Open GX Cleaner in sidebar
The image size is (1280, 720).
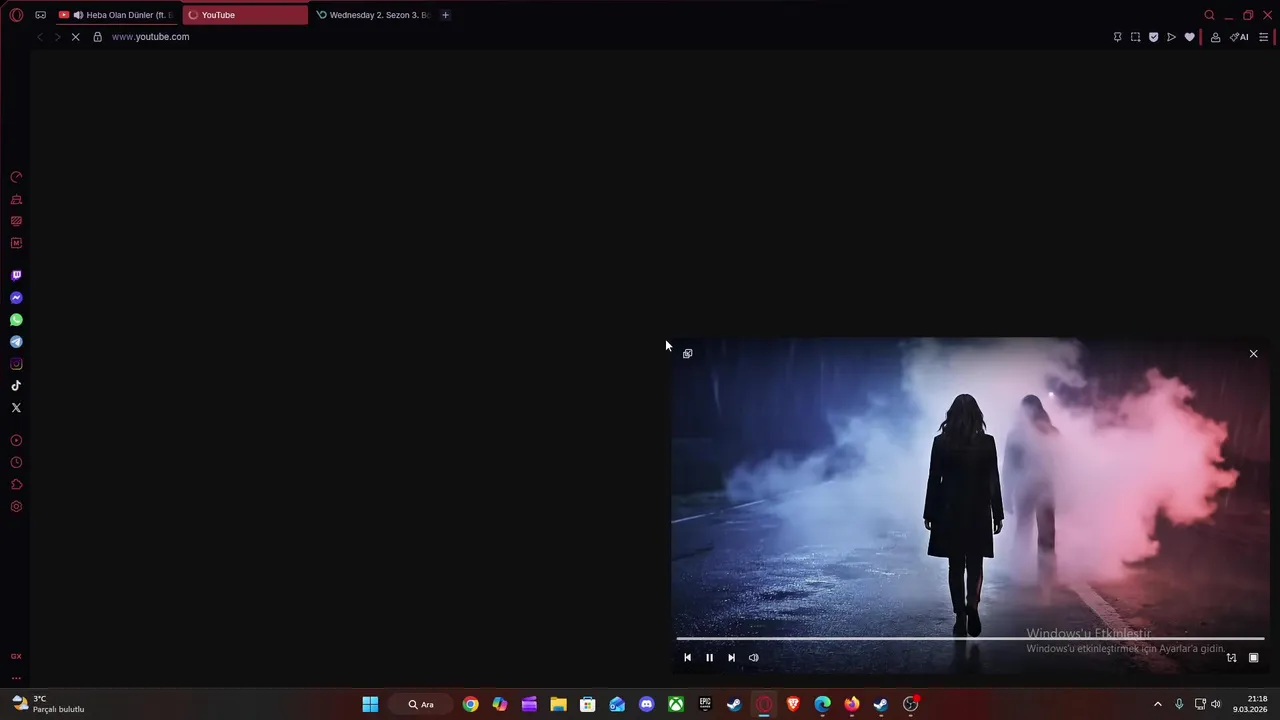tap(16, 199)
